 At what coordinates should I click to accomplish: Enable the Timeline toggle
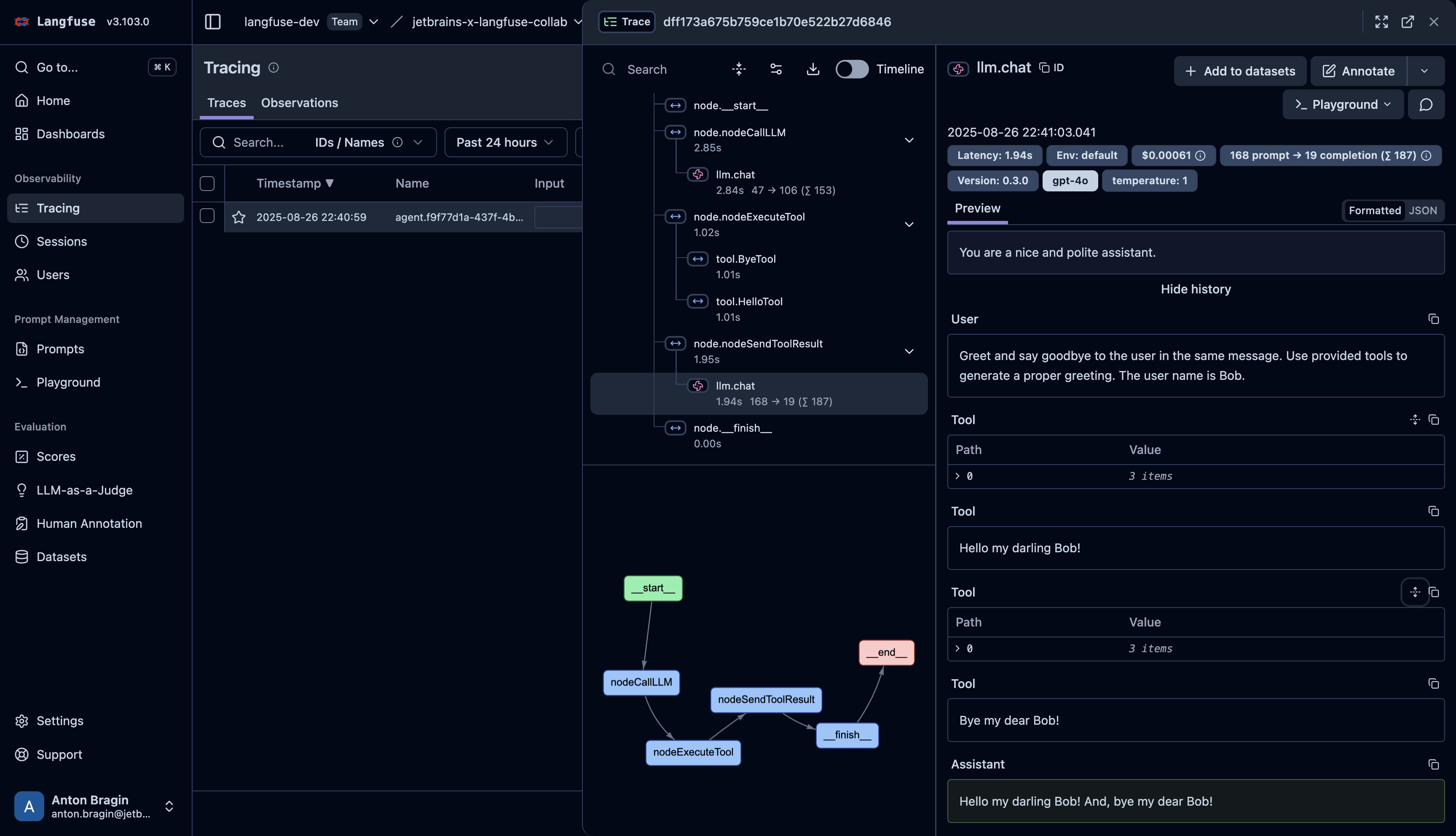pos(852,70)
